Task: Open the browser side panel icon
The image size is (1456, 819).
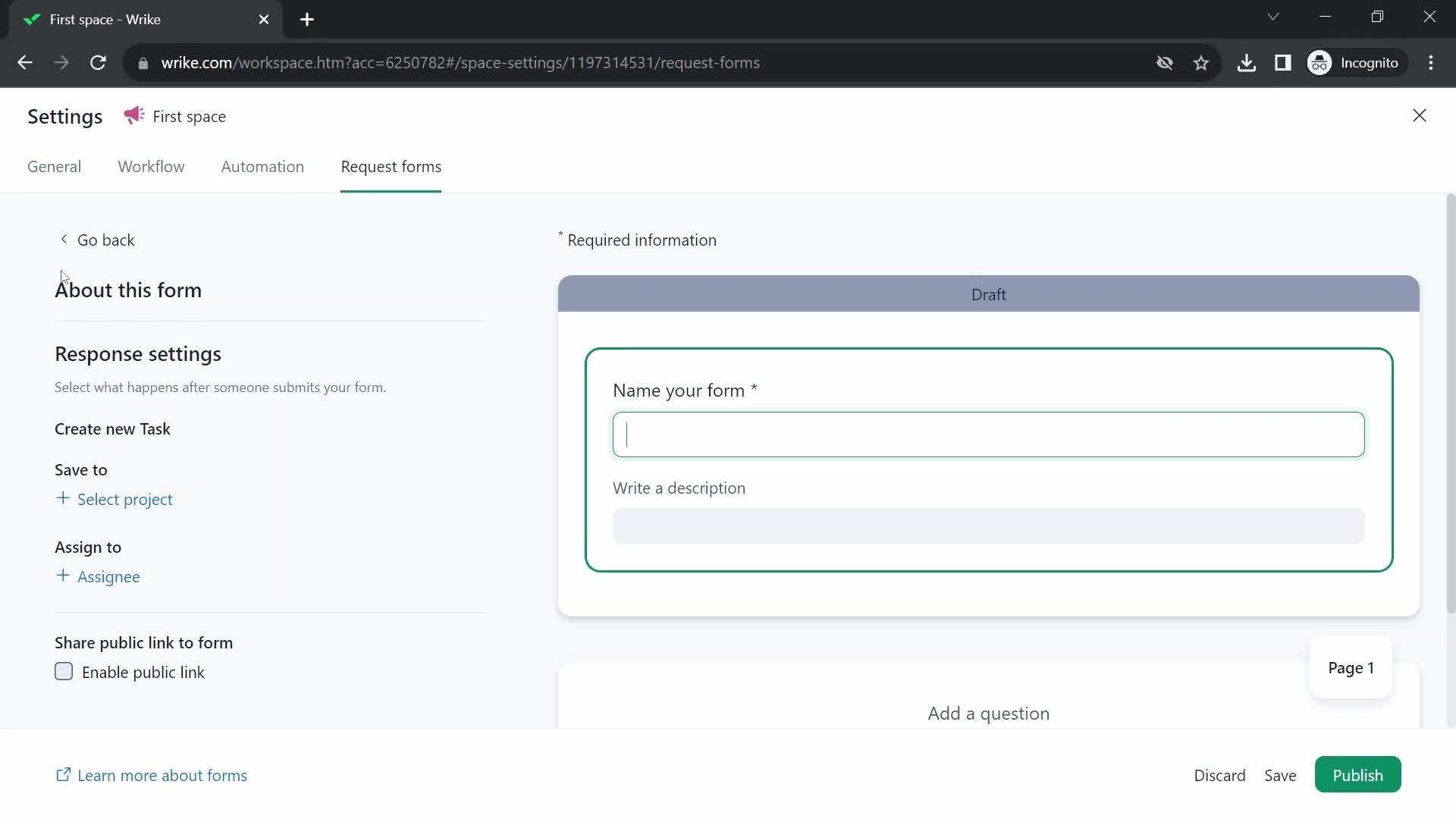Action: [x=1282, y=63]
